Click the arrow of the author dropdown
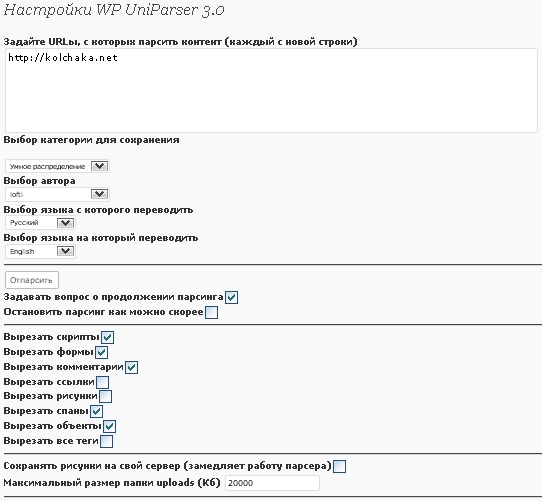 point(100,194)
